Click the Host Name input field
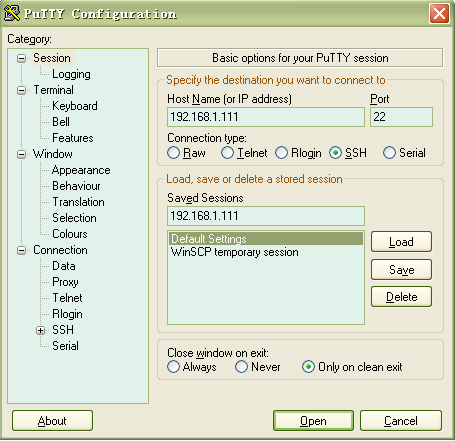The width and height of the screenshot is (455, 441). click(266, 117)
